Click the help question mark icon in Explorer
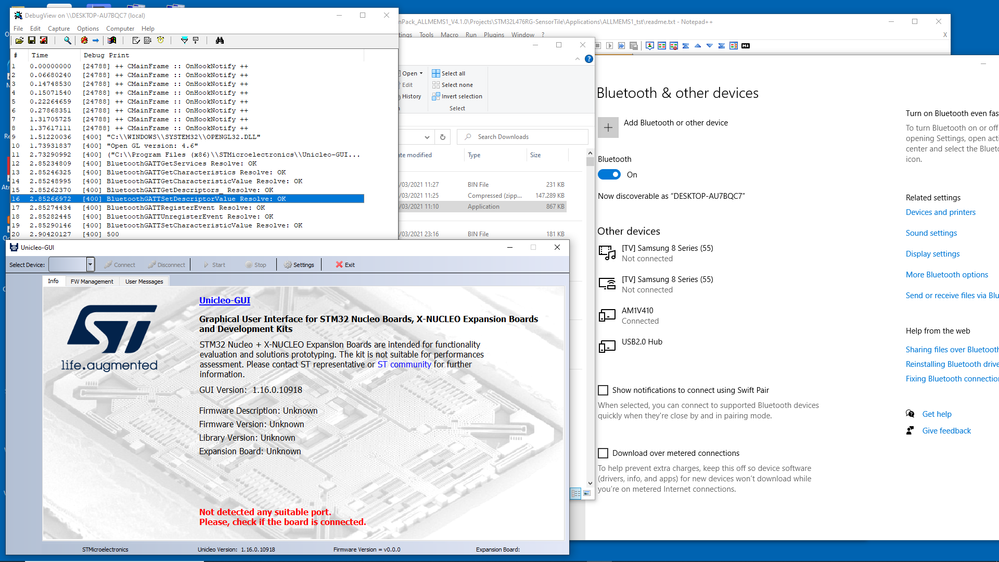 (589, 59)
